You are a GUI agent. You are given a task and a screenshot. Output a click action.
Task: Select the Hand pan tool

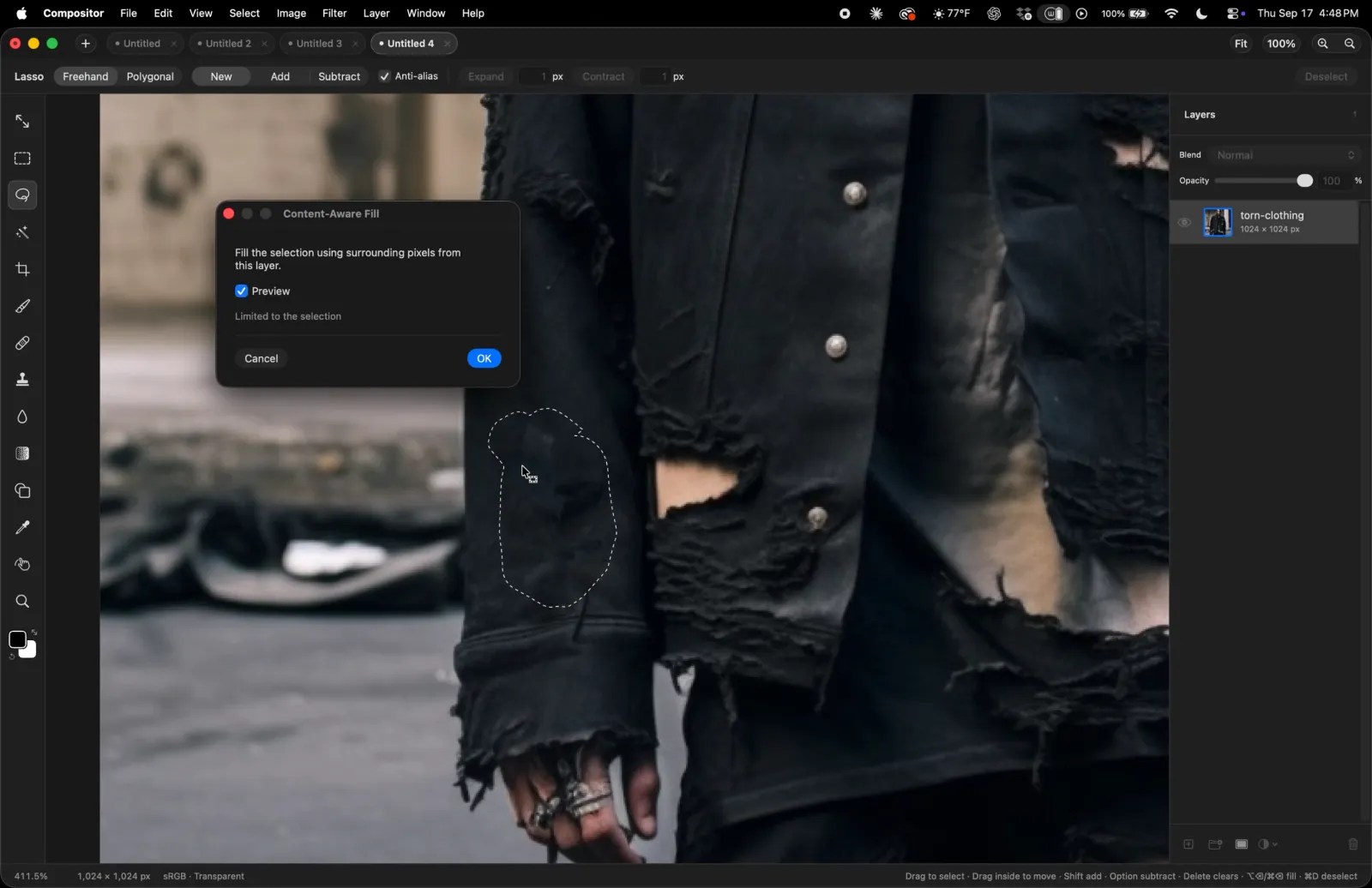pyautogui.click(x=22, y=564)
